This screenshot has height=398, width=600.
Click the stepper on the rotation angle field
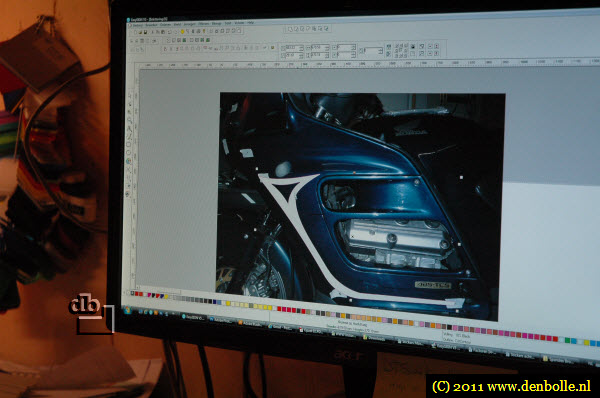point(381,50)
